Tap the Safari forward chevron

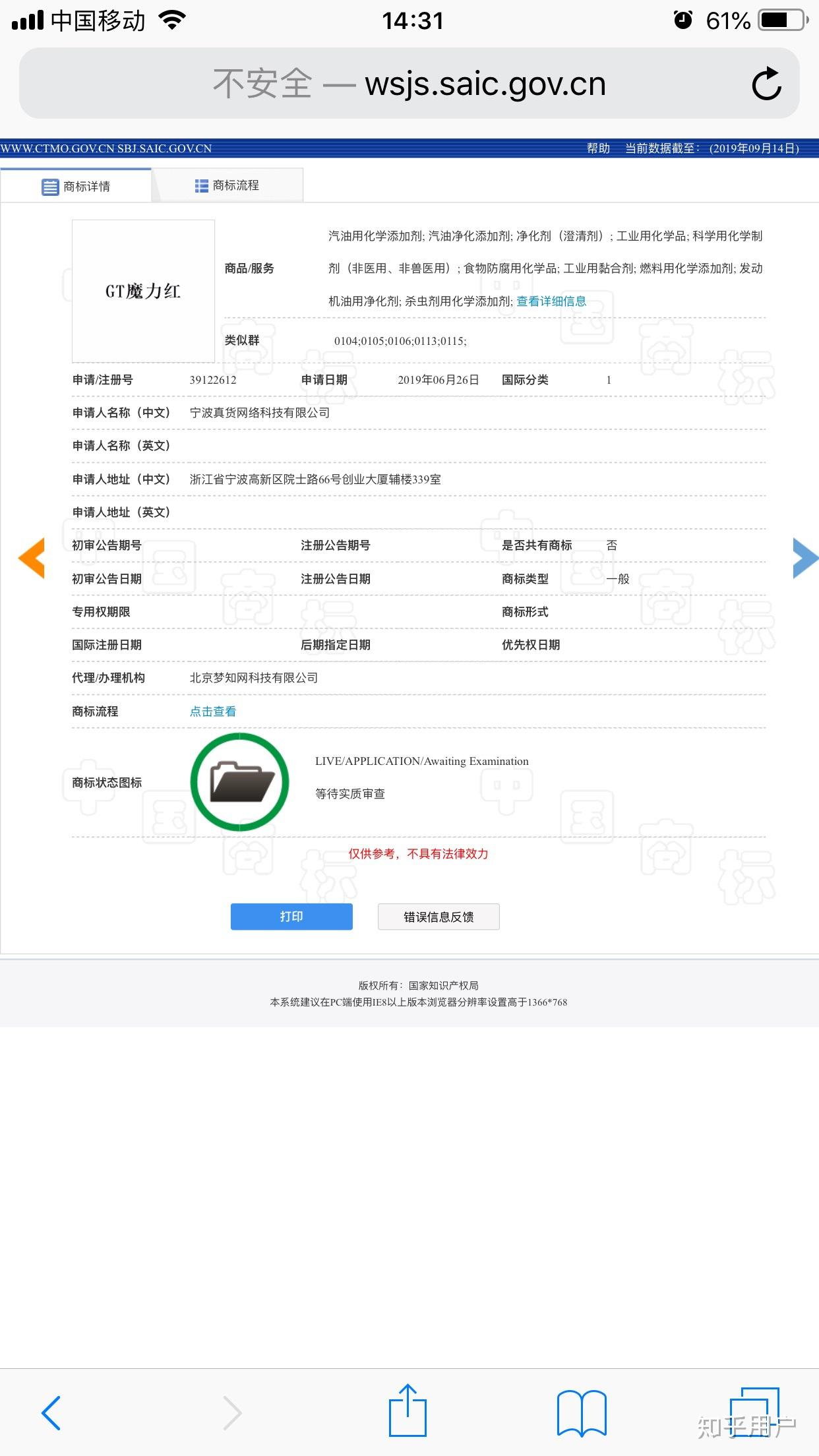point(232,1413)
